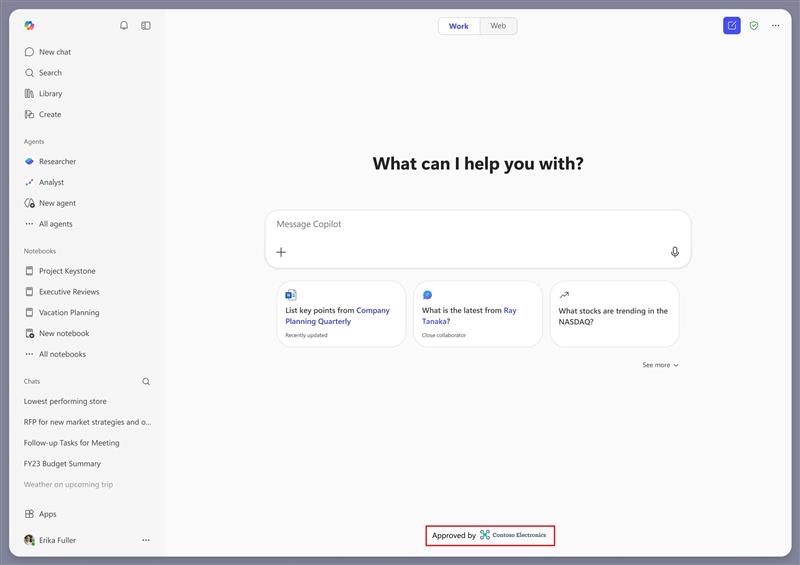This screenshot has height=565, width=800.
Task: Click the green shield protection icon
Action: tap(754, 26)
